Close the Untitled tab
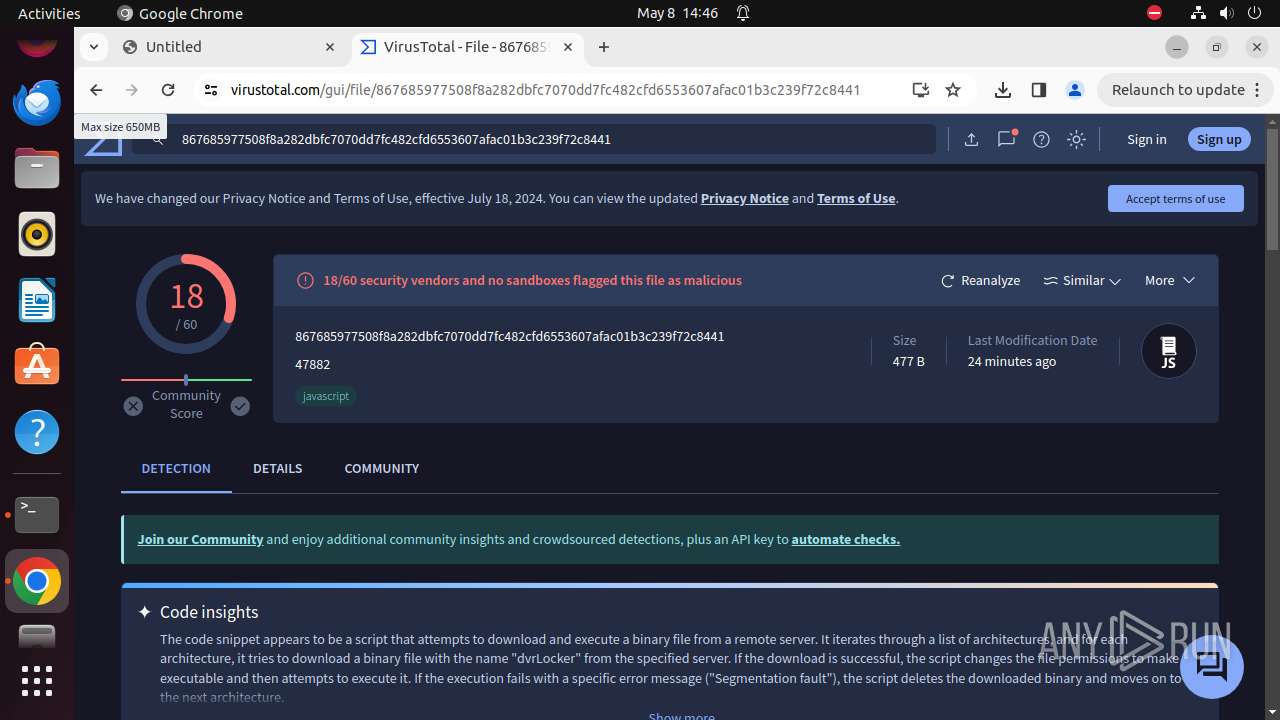This screenshot has height=720, width=1280. coord(330,47)
